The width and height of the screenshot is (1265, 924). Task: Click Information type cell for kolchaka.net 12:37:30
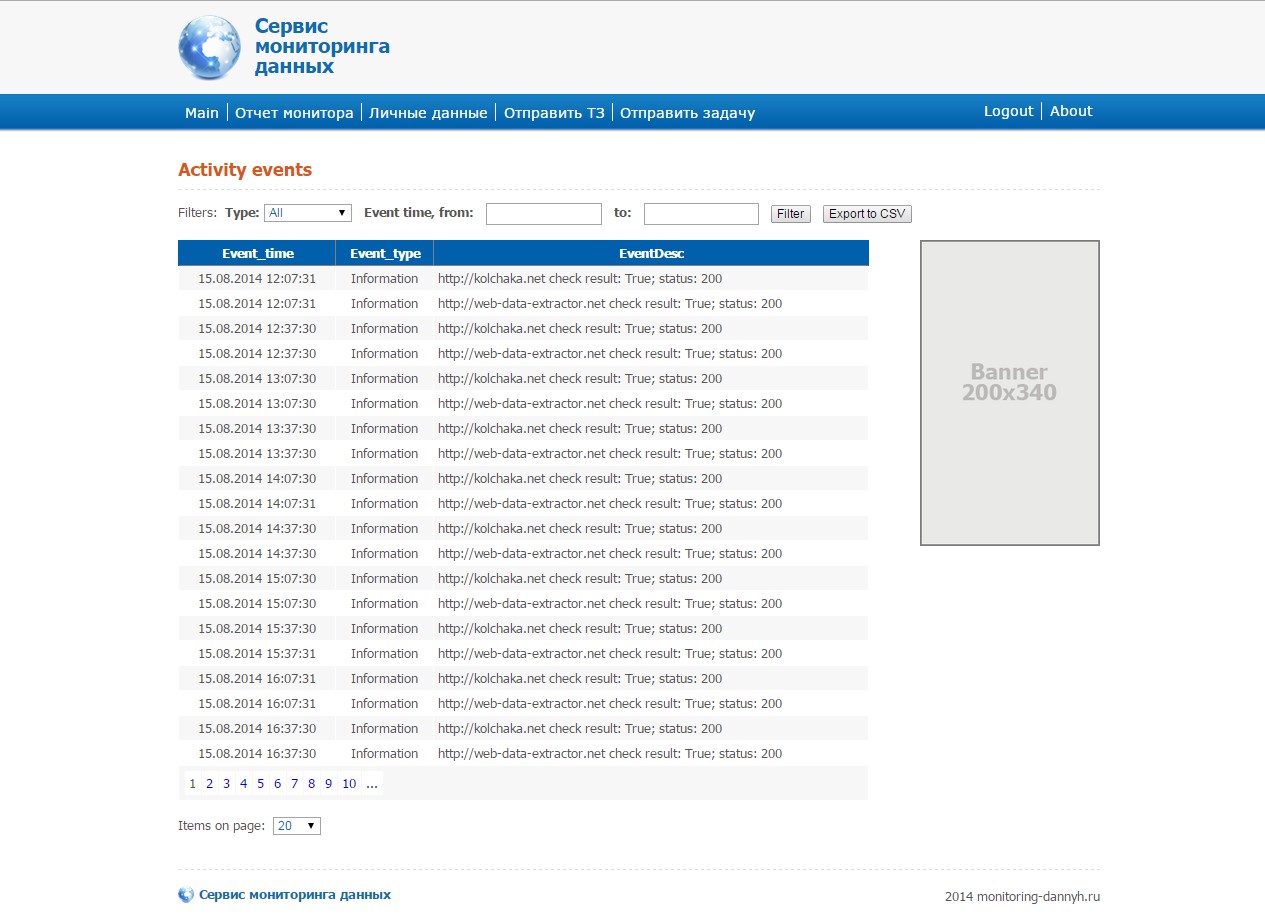click(x=385, y=329)
